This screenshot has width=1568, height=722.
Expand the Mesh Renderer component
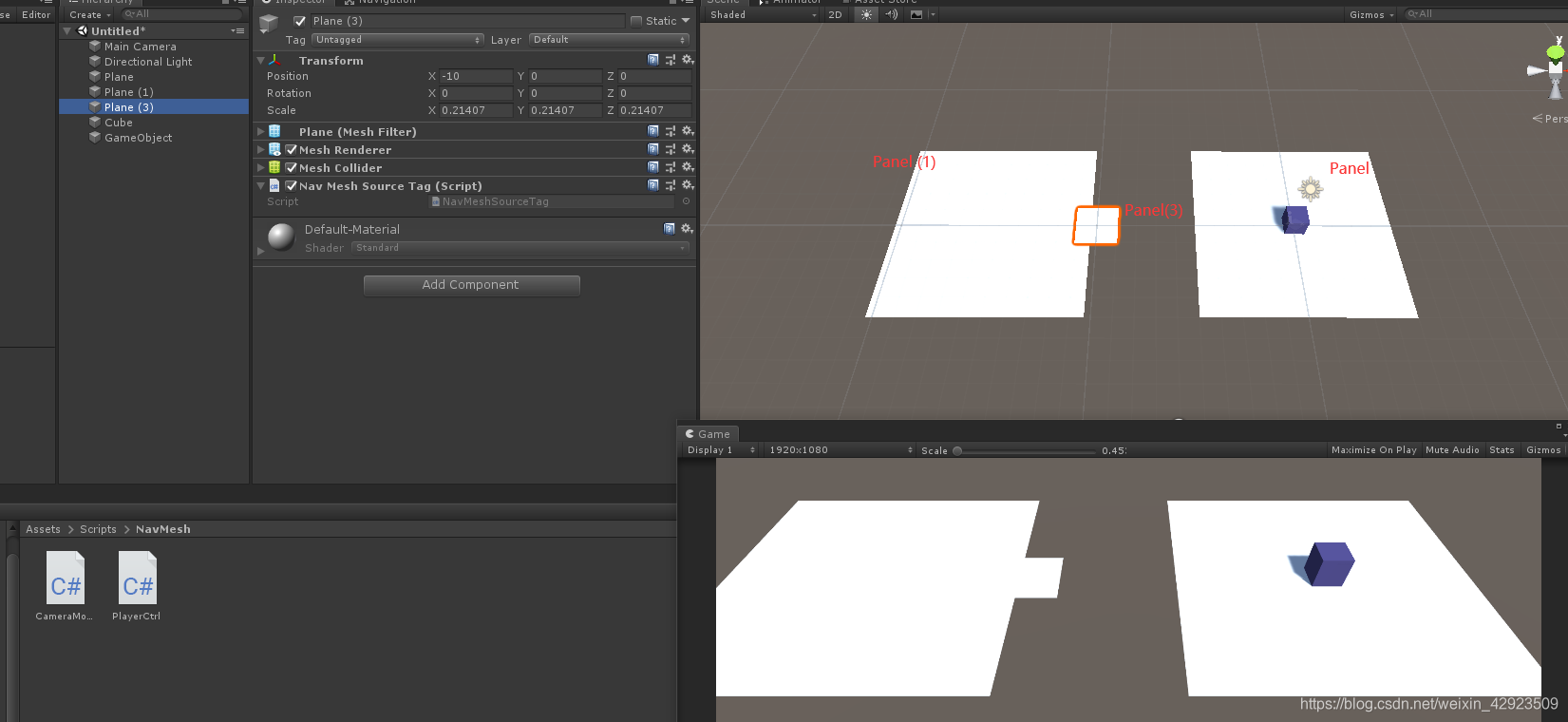pos(261,149)
